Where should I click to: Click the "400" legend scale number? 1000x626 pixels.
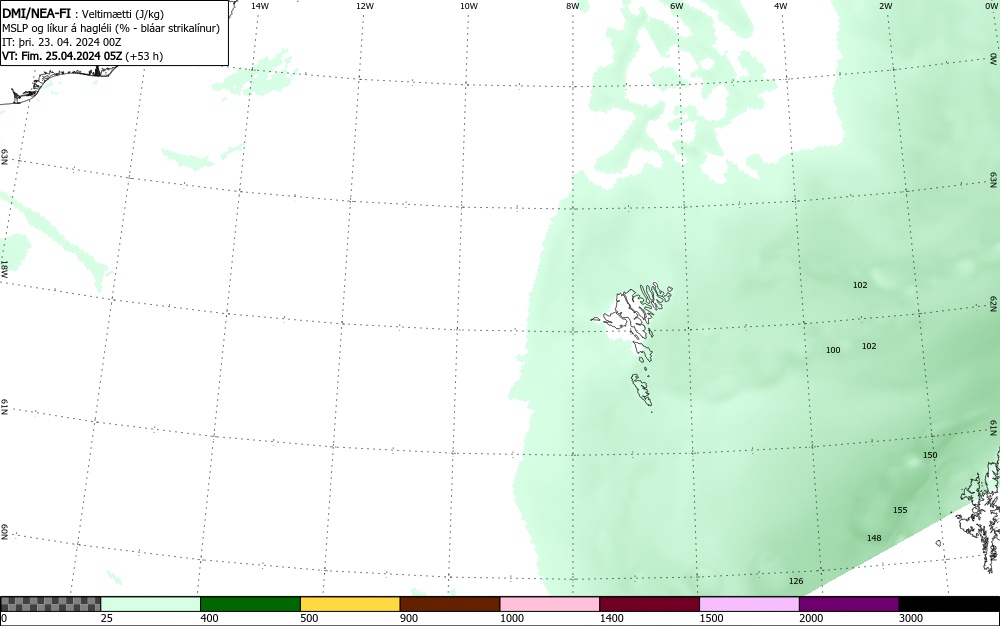coord(209,618)
